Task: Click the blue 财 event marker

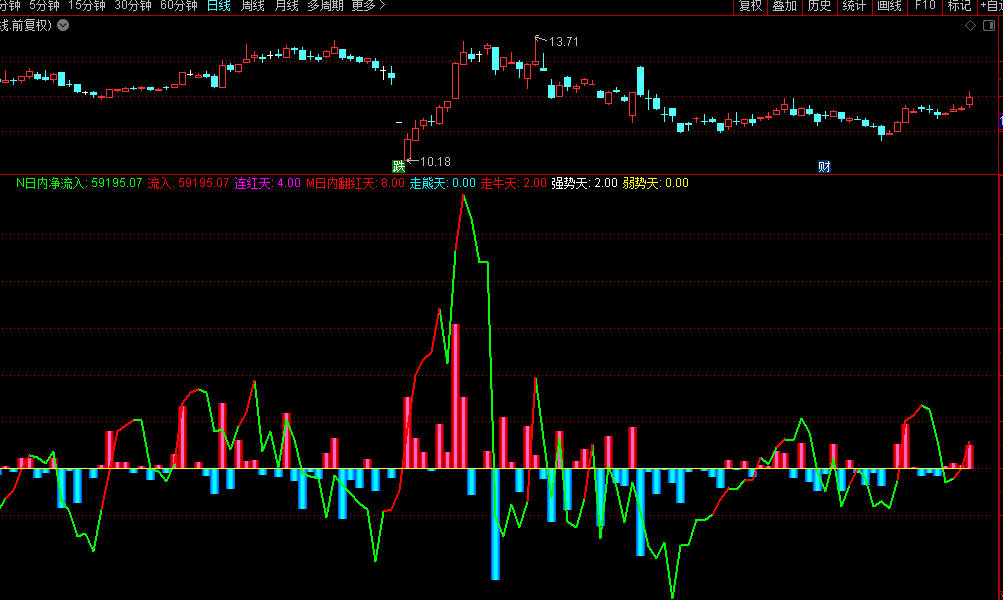Action: 824,166
